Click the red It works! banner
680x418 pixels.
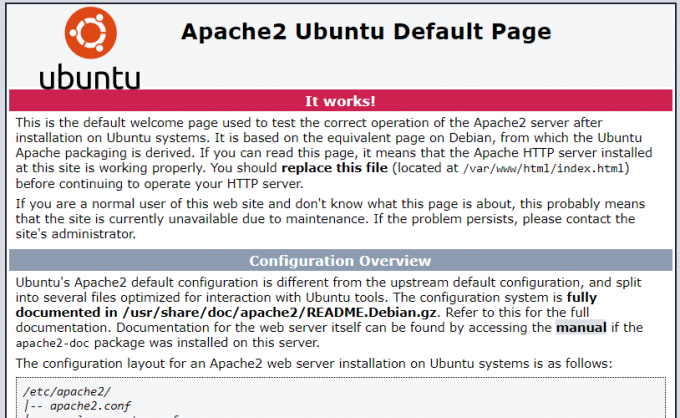[340, 101]
